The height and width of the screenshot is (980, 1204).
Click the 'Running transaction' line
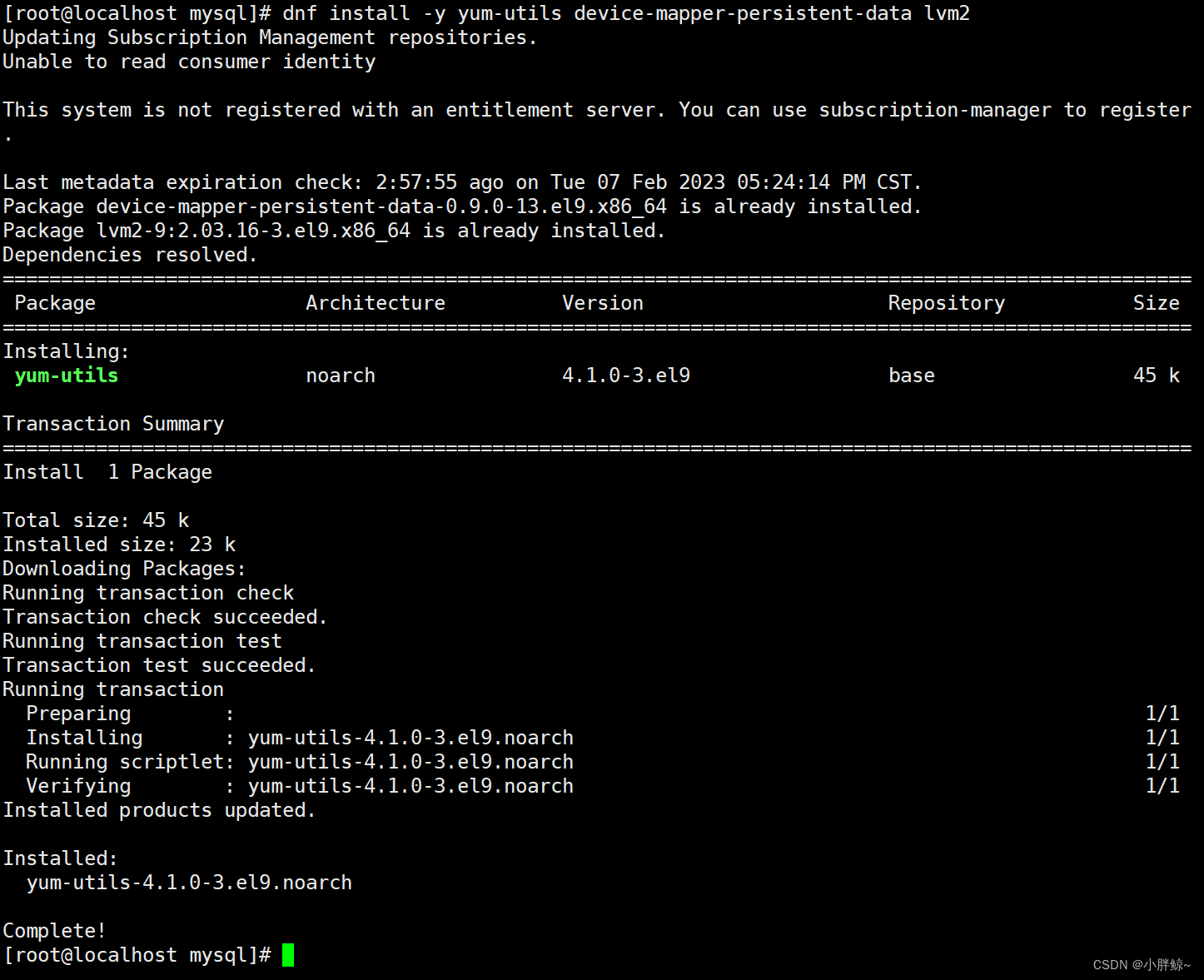(x=113, y=689)
